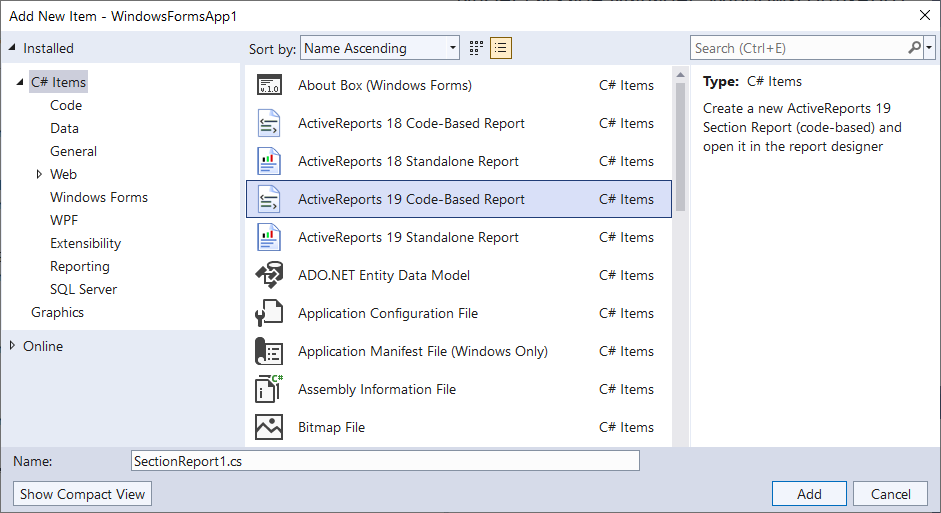Select ActiveReports 18 Code-Based Report text

coord(411,123)
